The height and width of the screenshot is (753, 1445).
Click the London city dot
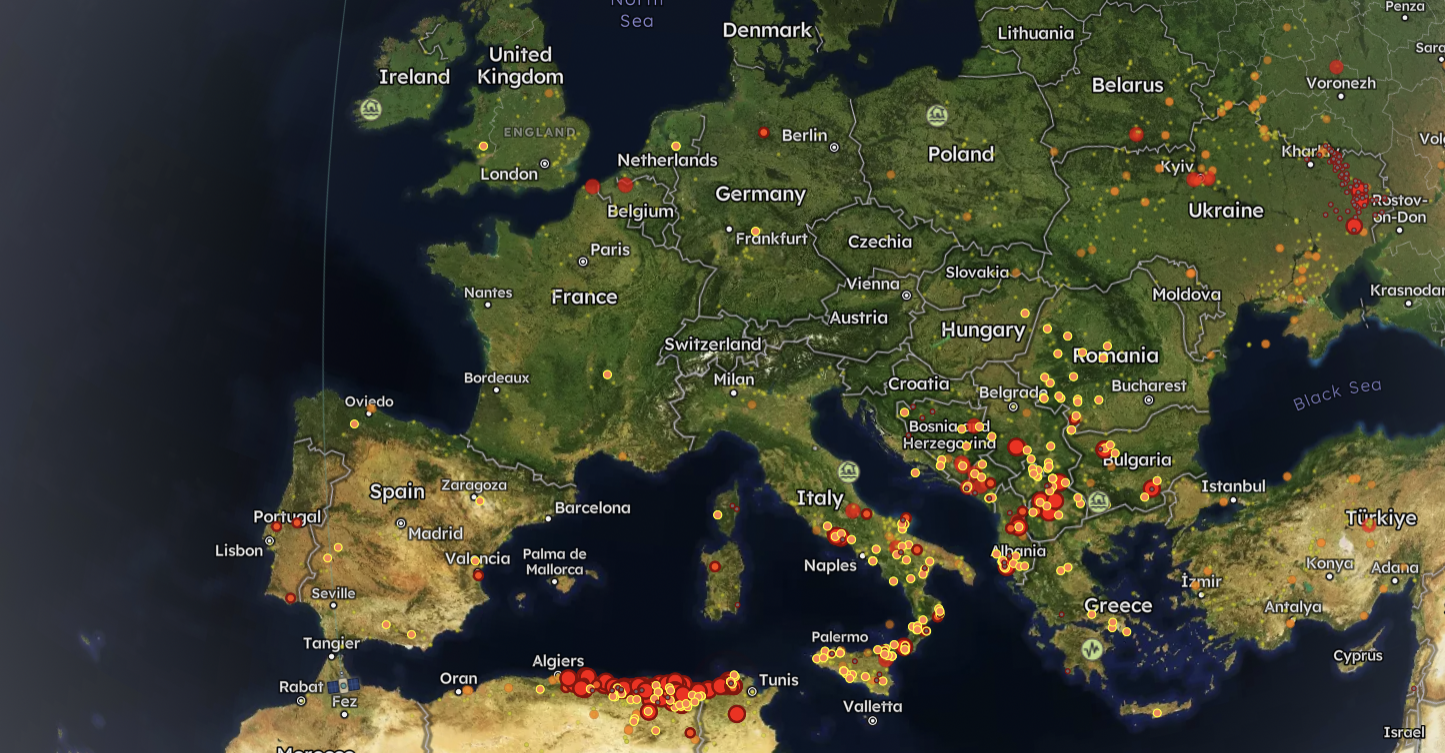pos(545,163)
